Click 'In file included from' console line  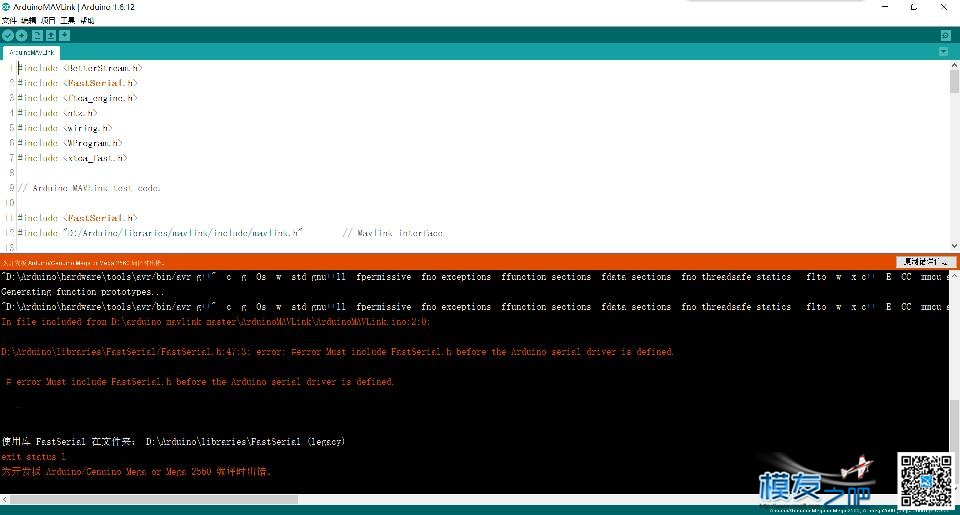(x=216, y=321)
